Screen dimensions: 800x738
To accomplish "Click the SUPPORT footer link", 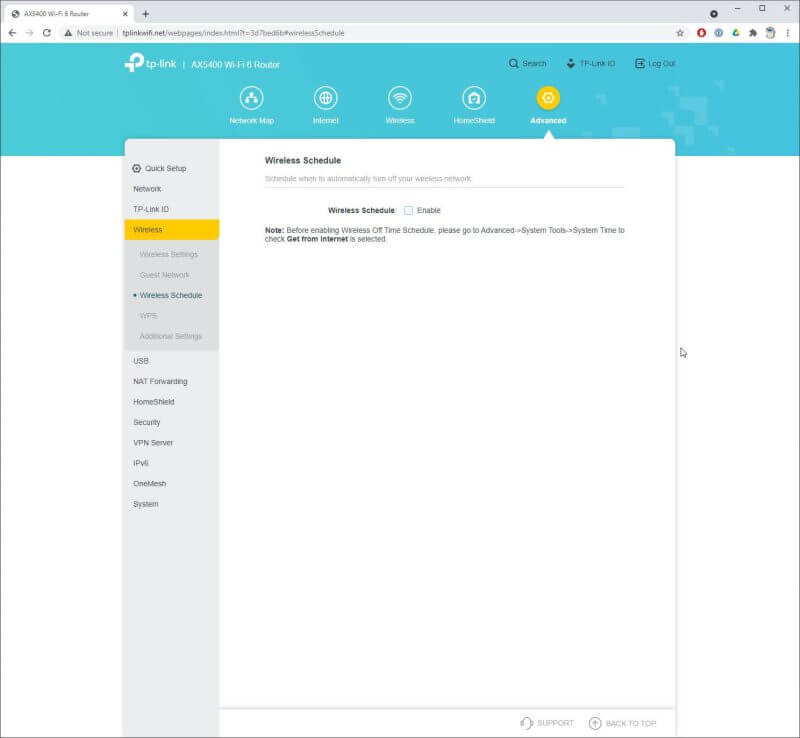I will tap(555, 723).
